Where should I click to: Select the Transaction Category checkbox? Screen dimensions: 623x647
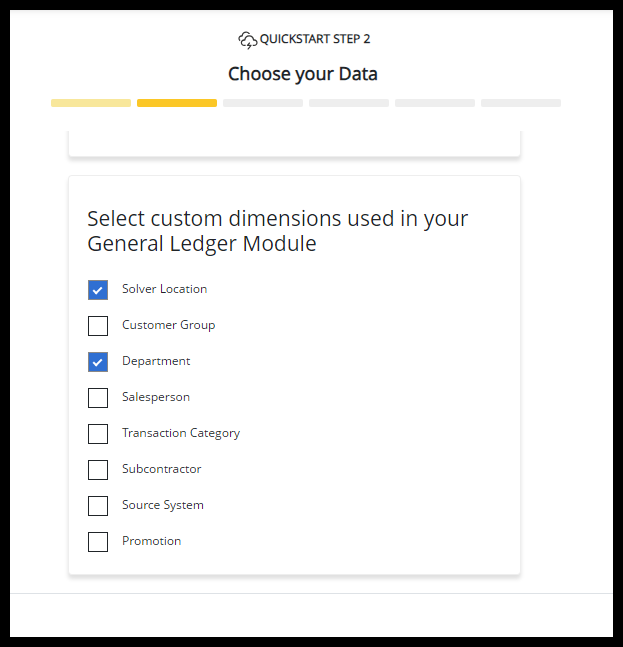pos(98,434)
